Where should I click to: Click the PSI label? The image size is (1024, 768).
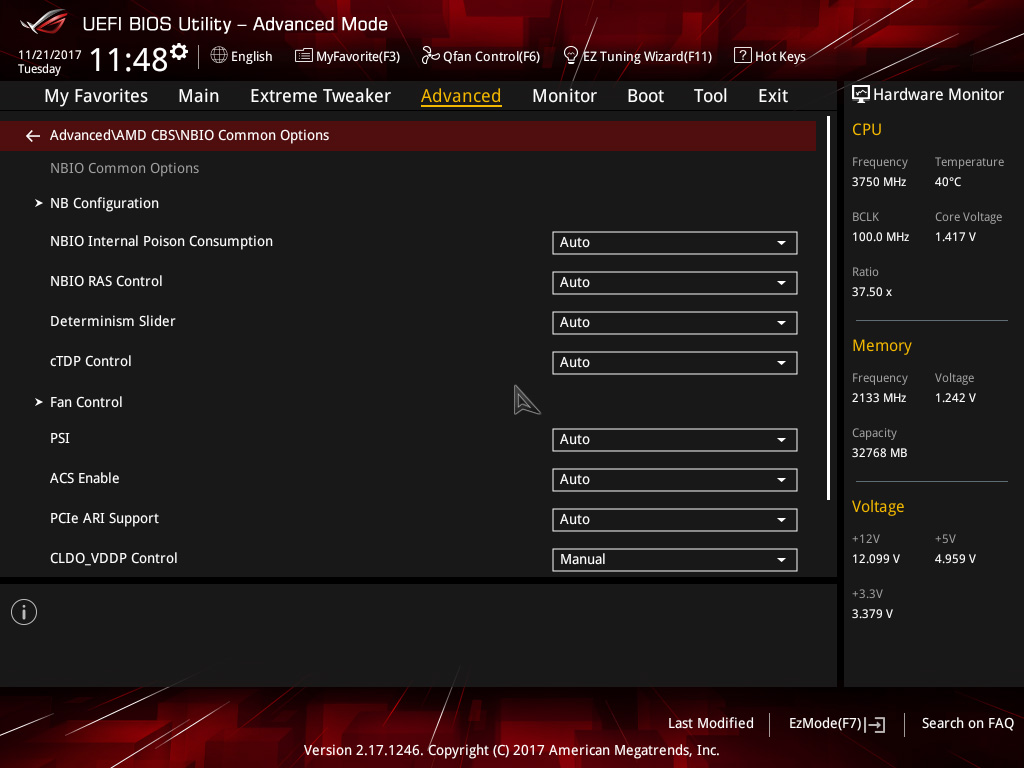pos(59,438)
